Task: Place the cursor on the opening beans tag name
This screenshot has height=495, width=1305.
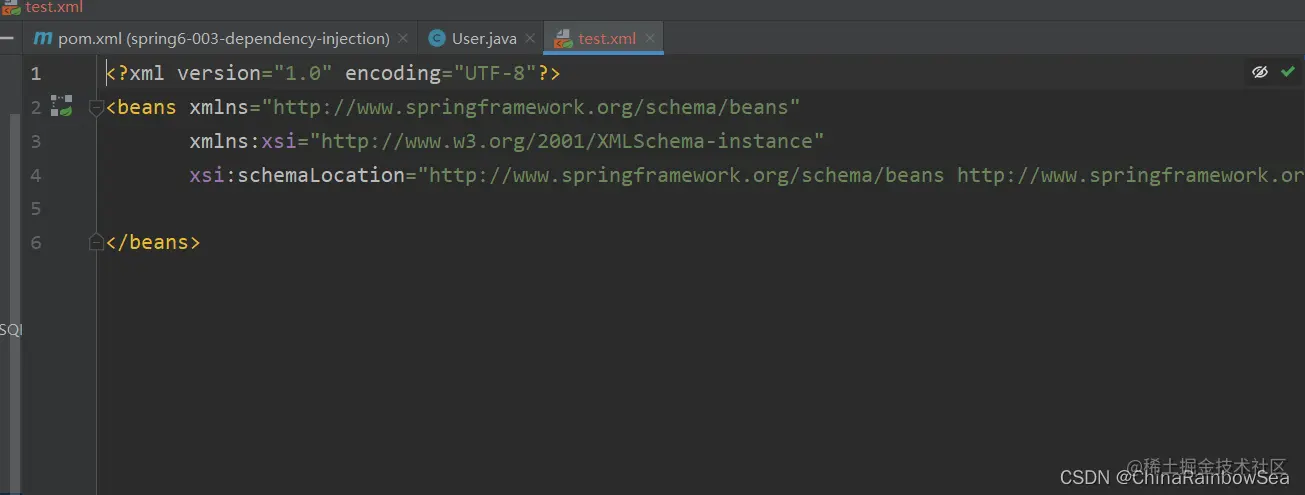Action: click(147, 107)
